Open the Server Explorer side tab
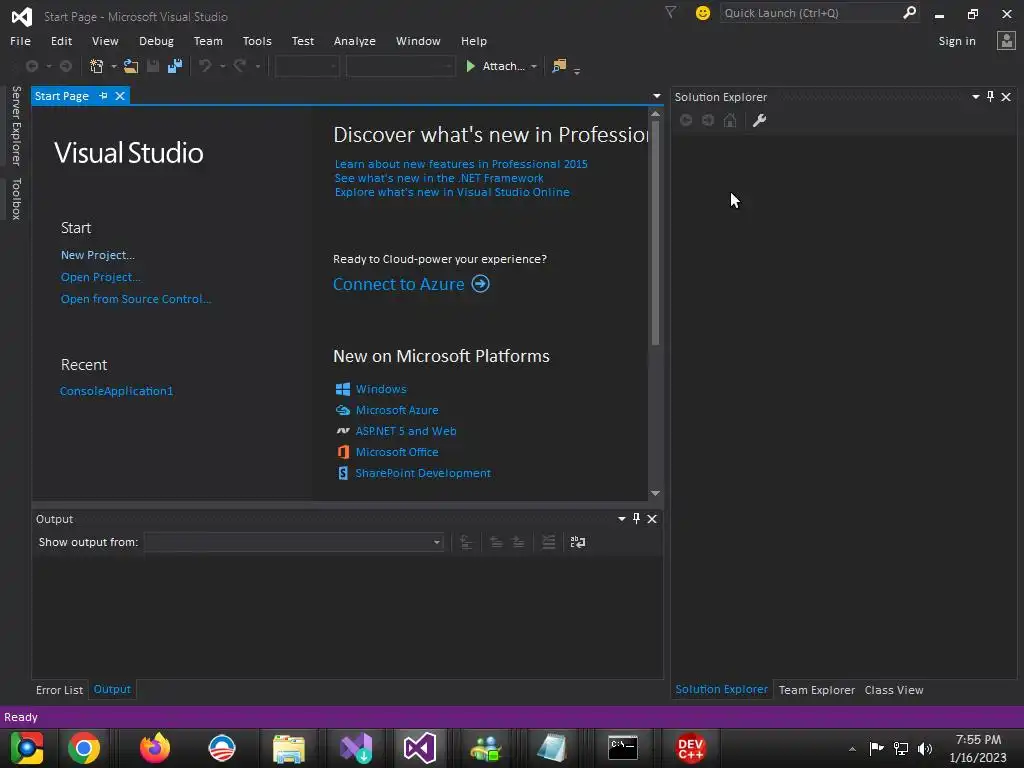The height and width of the screenshot is (768, 1024). click(x=16, y=125)
